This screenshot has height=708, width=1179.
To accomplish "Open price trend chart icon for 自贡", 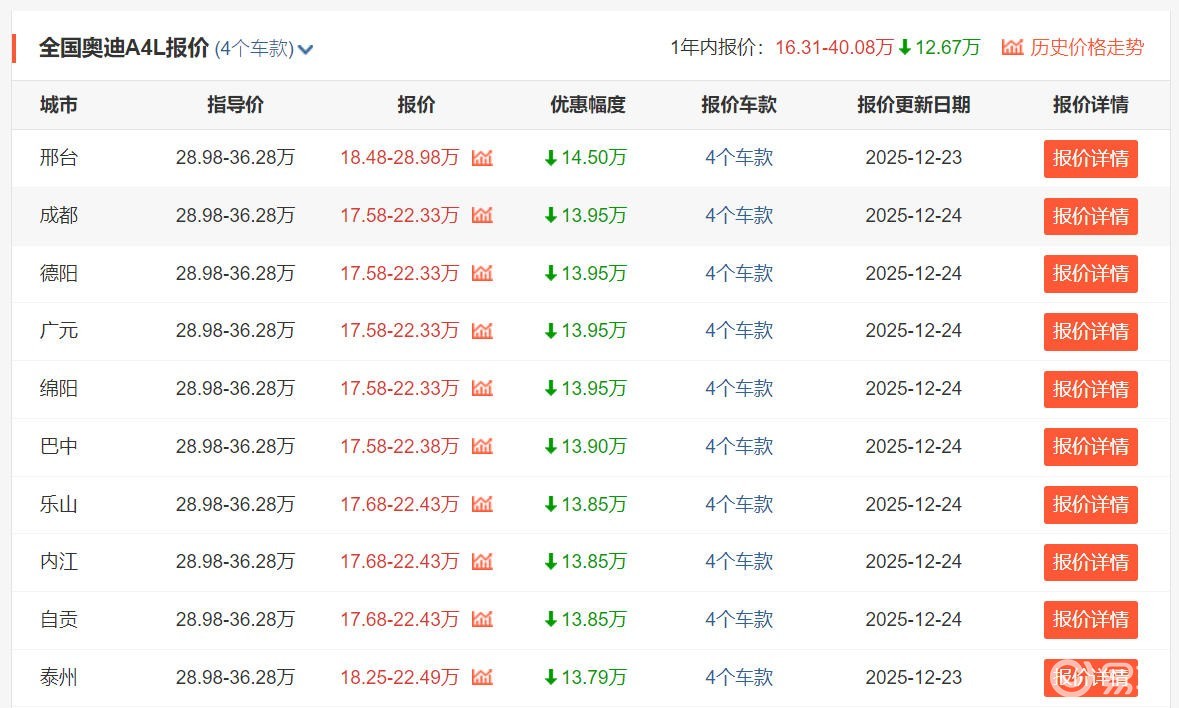I will pos(482,619).
